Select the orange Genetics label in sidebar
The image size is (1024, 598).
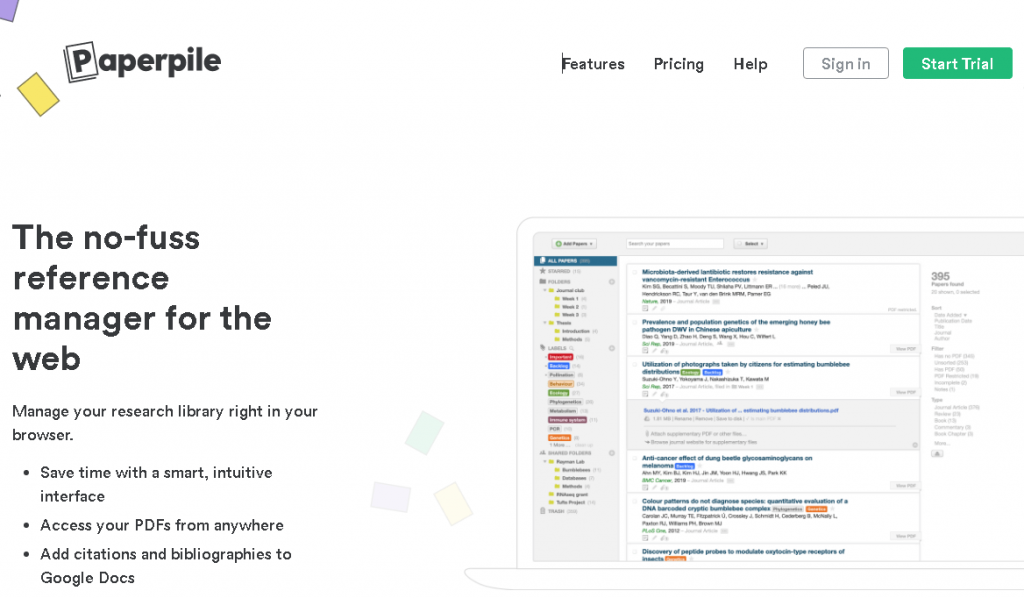560,438
